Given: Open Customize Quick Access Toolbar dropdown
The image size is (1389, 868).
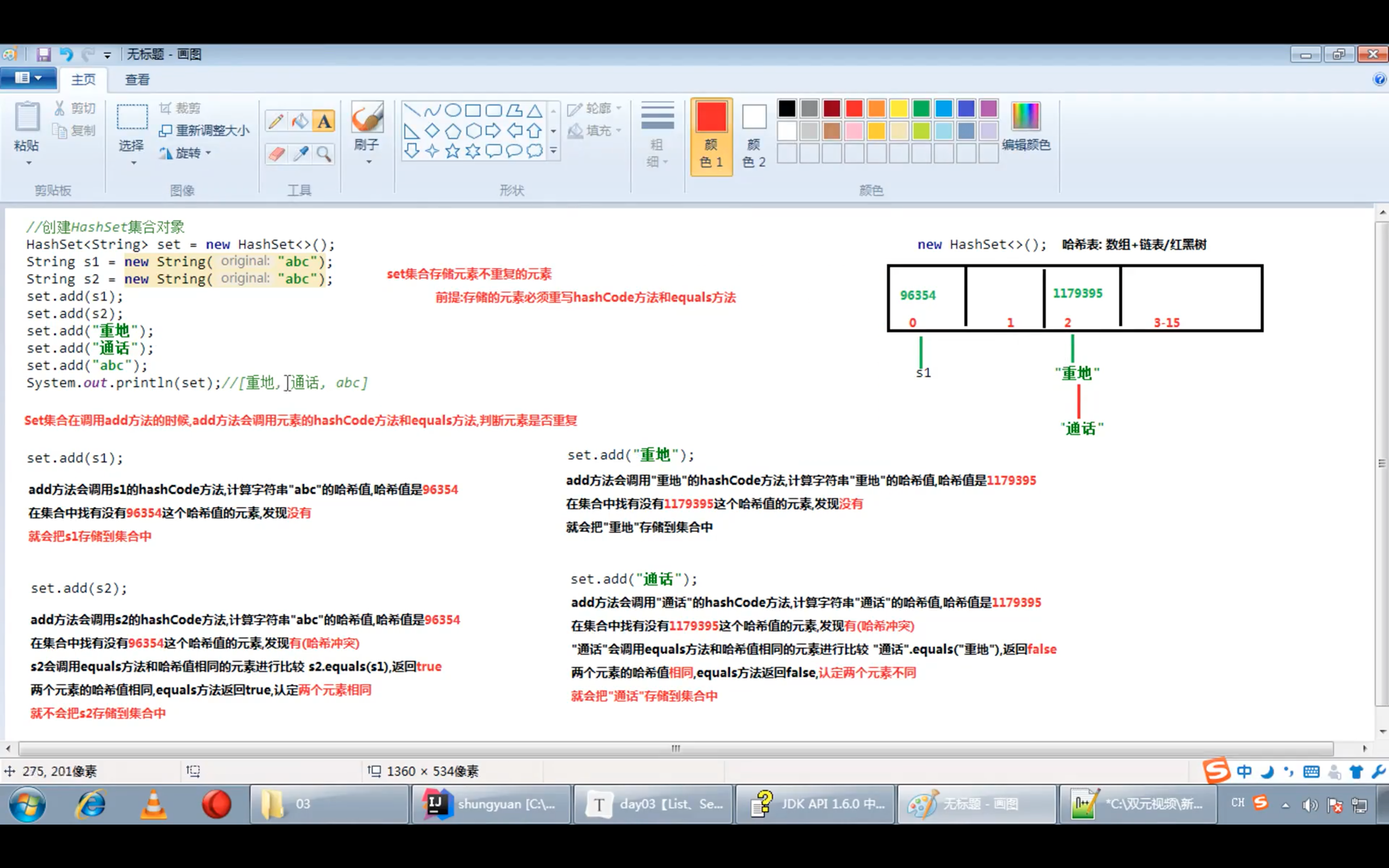Looking at the screenshot, I should tap(108, 55).
